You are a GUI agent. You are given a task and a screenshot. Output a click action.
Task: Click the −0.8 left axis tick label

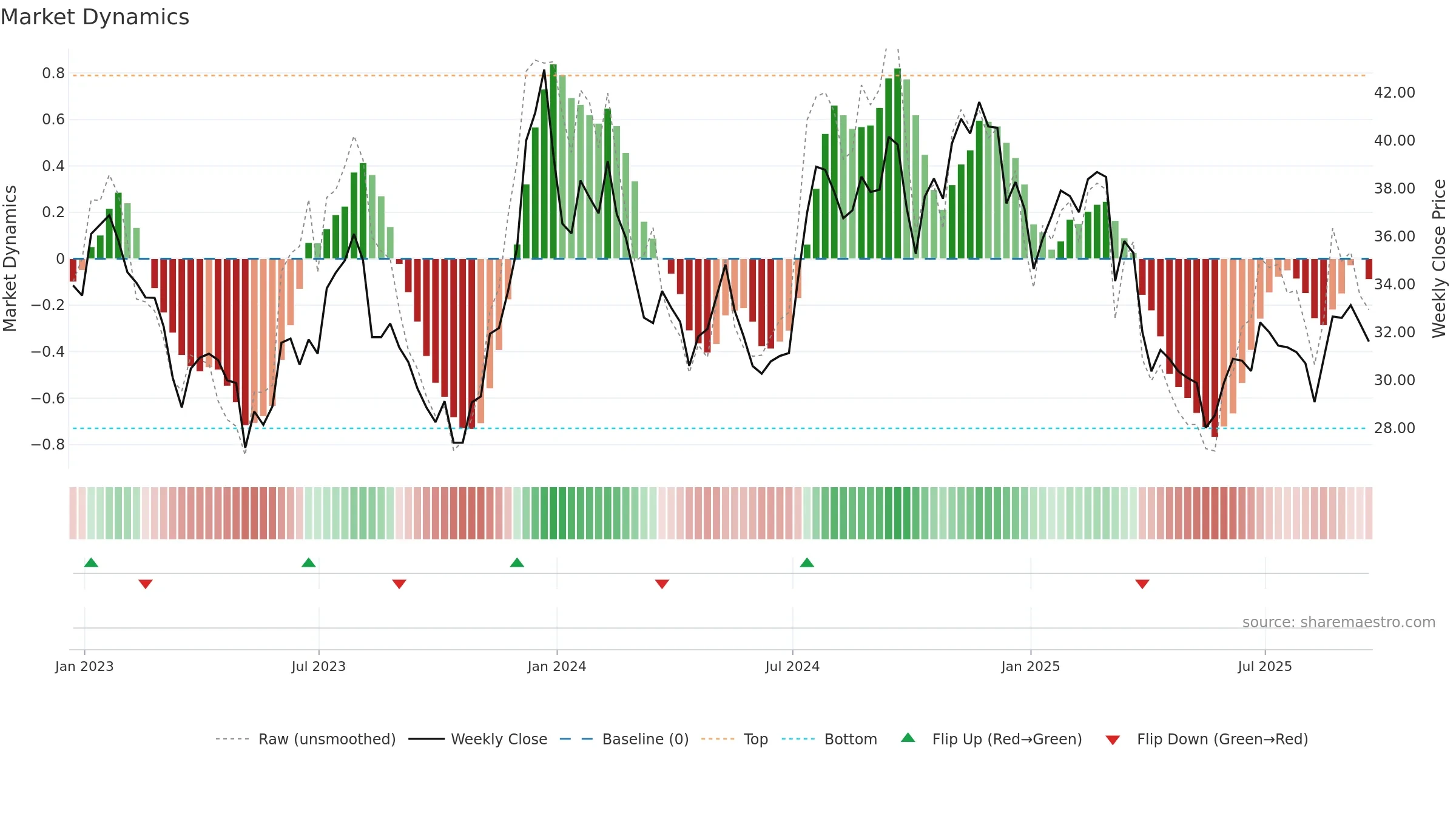[48, 445]
